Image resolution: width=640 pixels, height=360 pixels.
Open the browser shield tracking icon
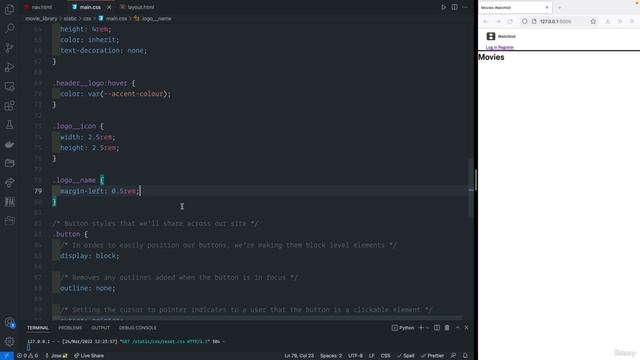pos(524,21)
